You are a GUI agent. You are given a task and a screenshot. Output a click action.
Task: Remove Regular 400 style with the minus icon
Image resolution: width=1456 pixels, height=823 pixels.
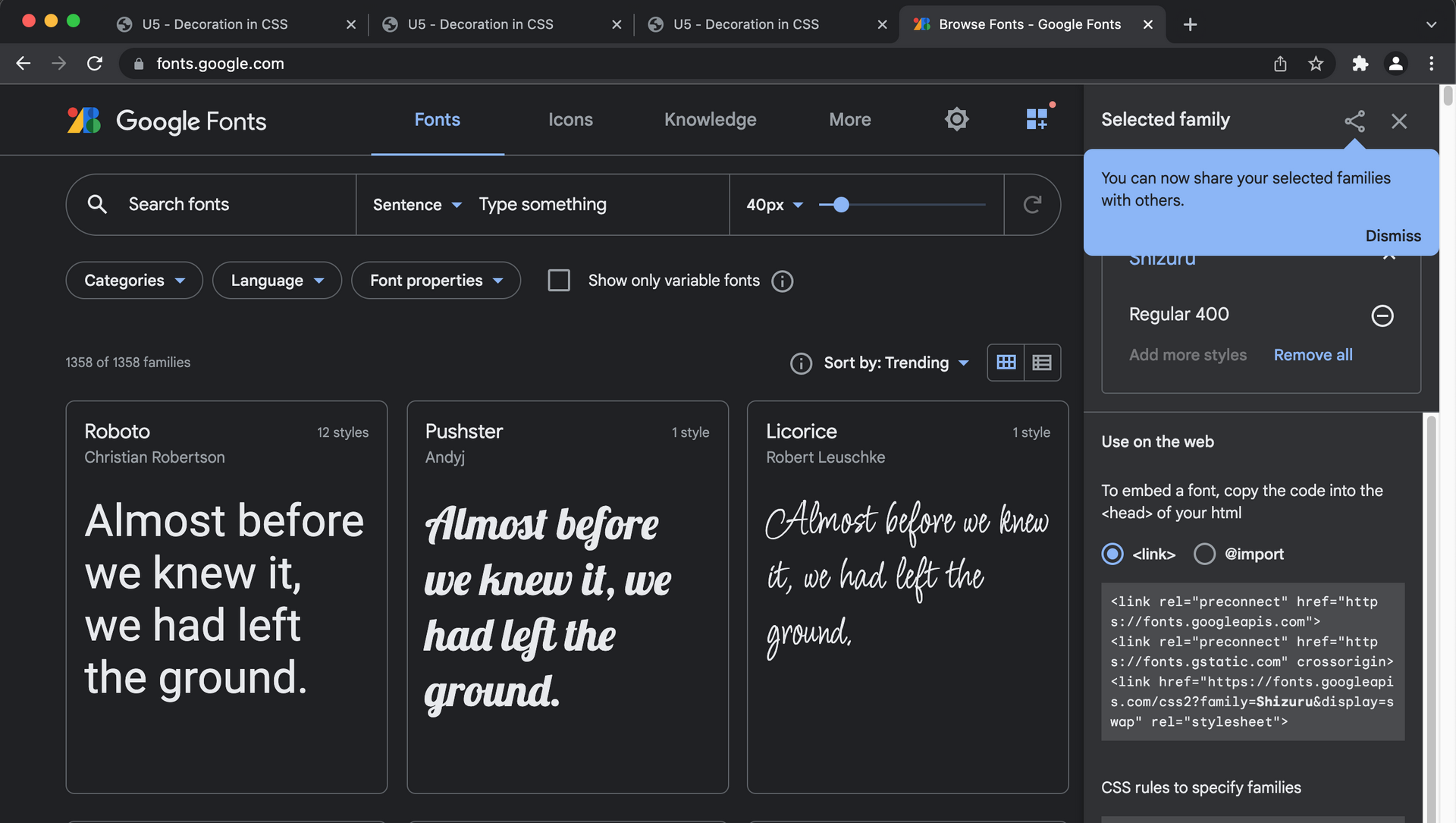tap(1382, 316)
